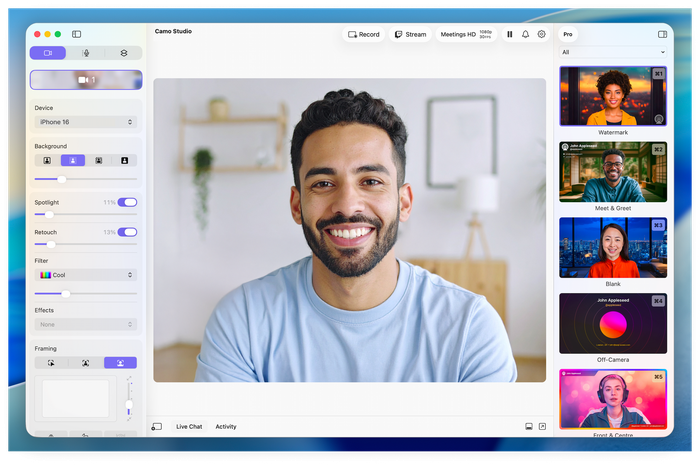
Task: Click the Spotlight 11% value
Action: [x=109, y=202]
